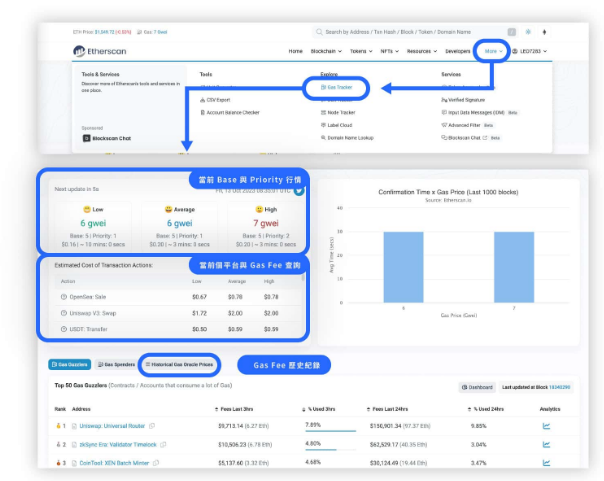Click the clock icon beside USDT: Transfer
Screen dimensions: 604x481
[x=64, y=329]
